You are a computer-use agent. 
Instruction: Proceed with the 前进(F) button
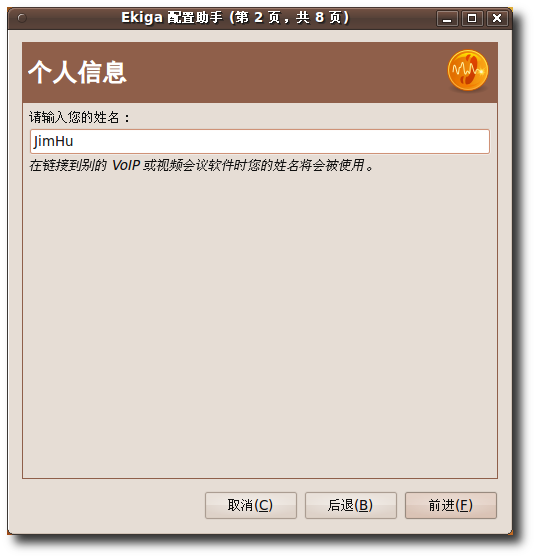451,505
